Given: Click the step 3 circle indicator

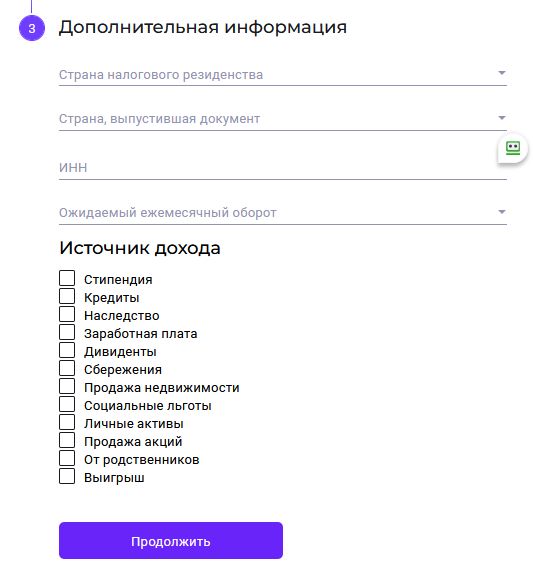Looking at the screenshot, I should coord(32,28).
